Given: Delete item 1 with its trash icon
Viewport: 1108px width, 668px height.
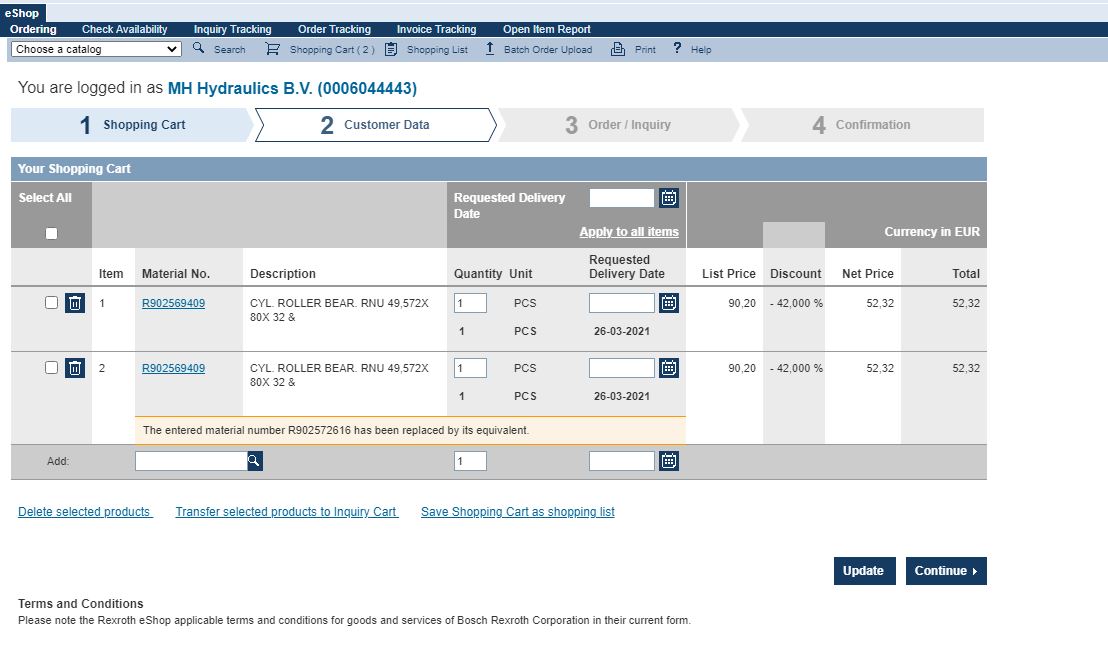Looking at the screenshot, I should [75, 303].
